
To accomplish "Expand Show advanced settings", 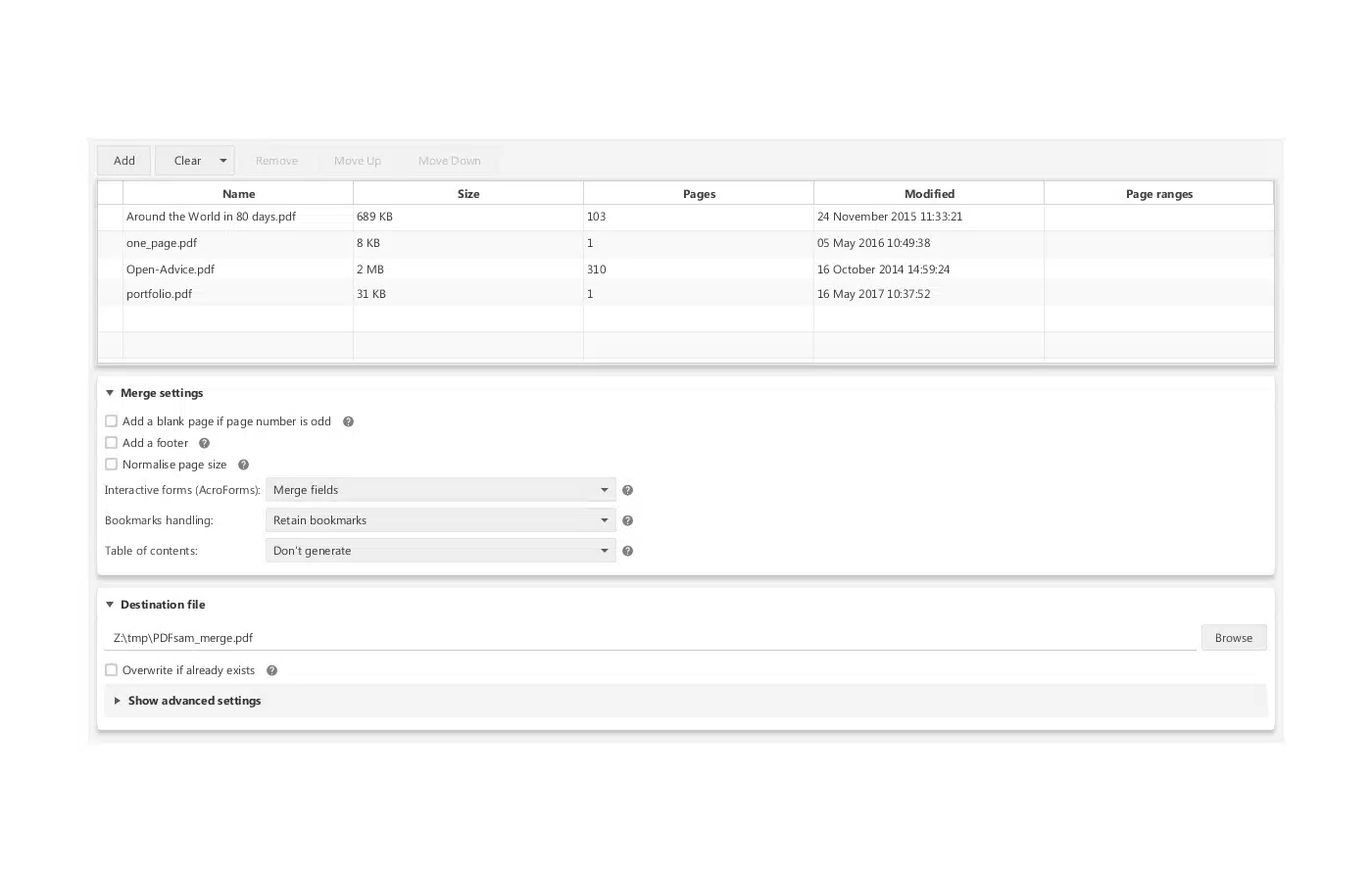I will pos(194,701).
